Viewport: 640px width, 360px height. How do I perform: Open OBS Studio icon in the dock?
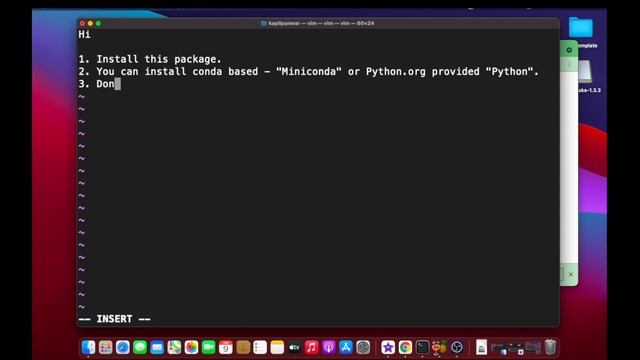pos(457,347)
